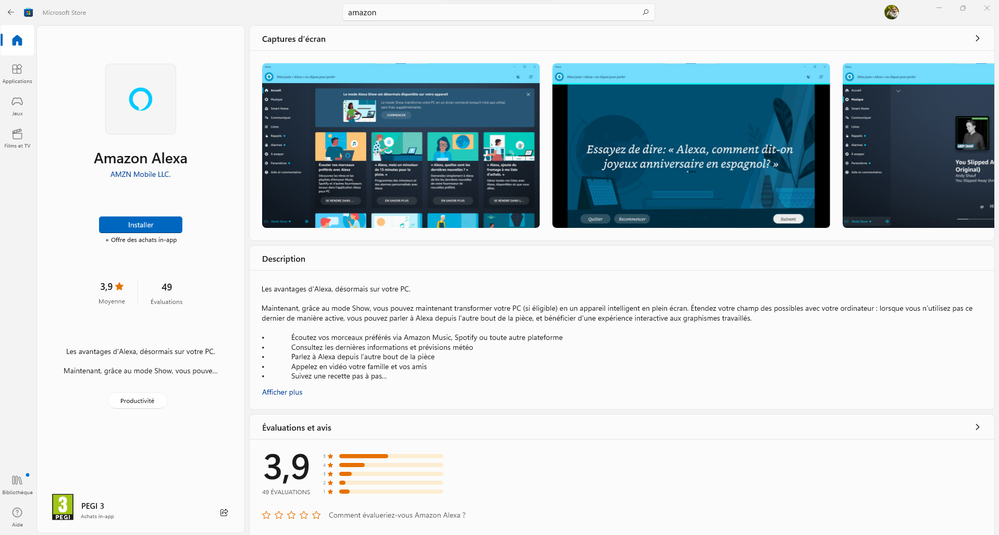Expand Captures d'écran section chevron

977,39
